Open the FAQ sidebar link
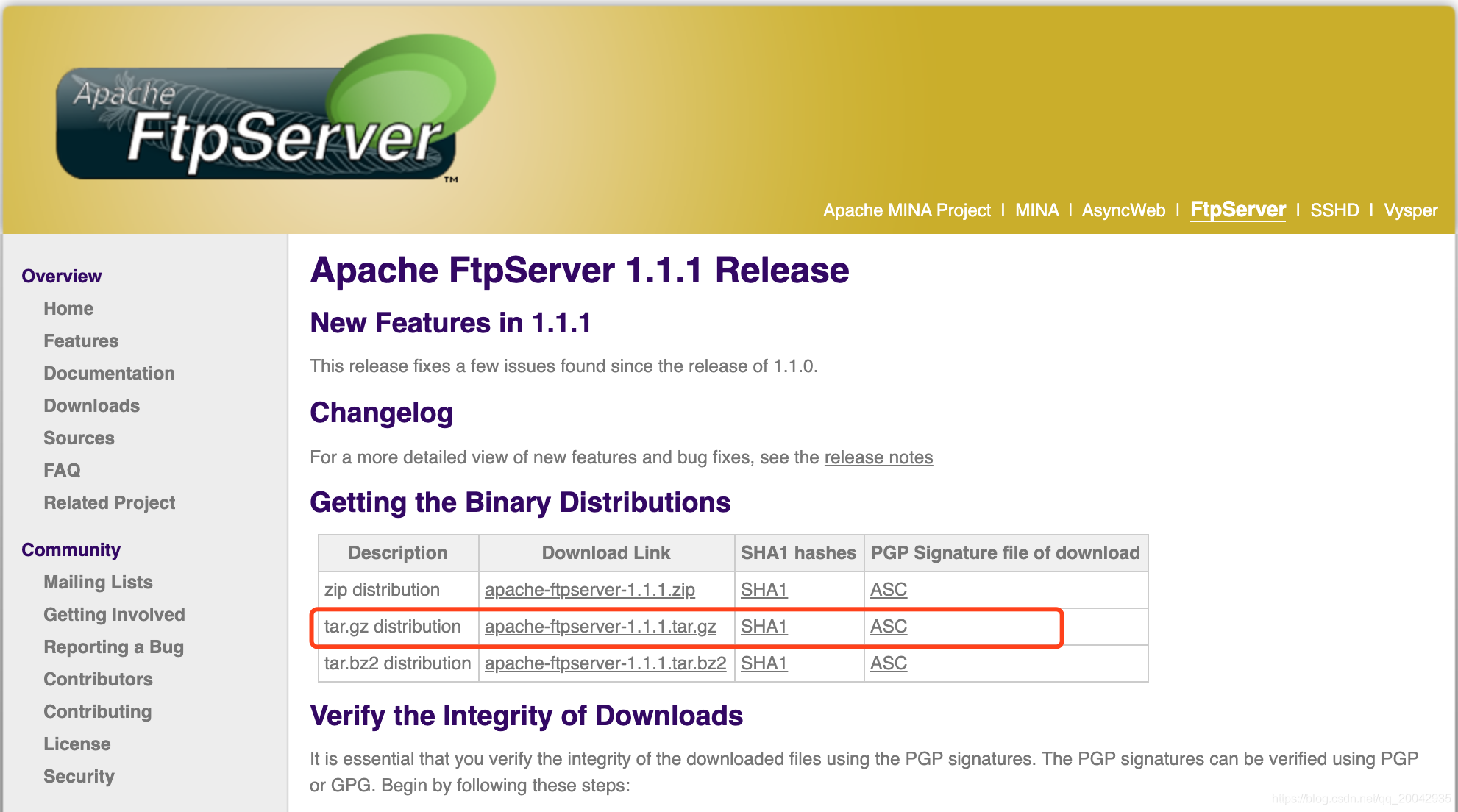This screenshot has width=1458, height=812. [x=62, y=470]
